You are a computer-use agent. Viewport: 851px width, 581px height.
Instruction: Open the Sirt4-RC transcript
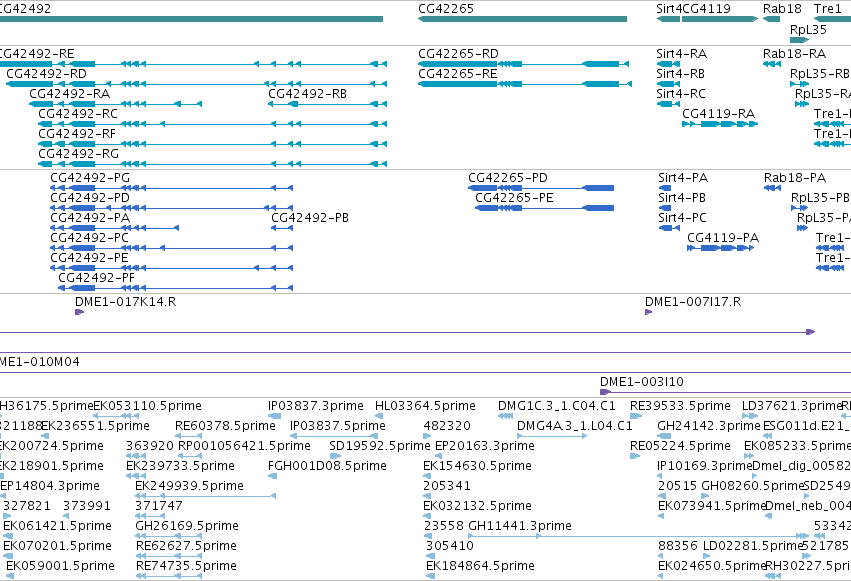[x=668, y=104]
